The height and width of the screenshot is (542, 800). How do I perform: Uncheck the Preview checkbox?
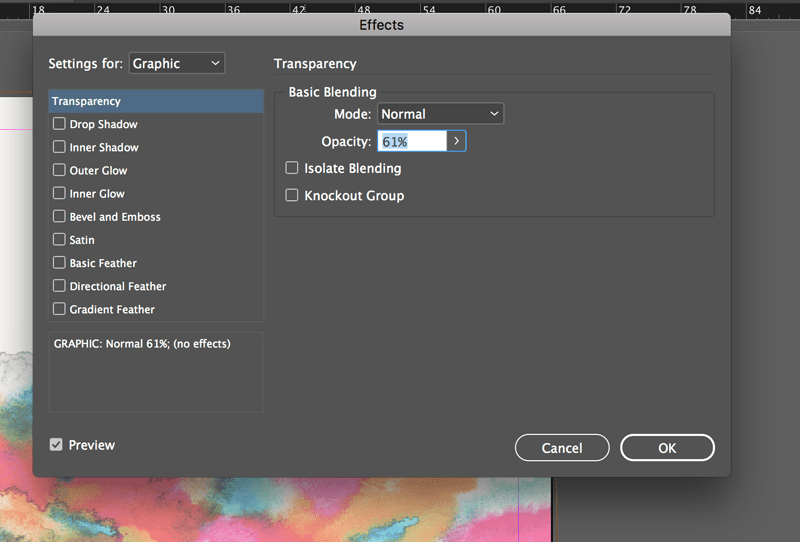click(56, 445)
